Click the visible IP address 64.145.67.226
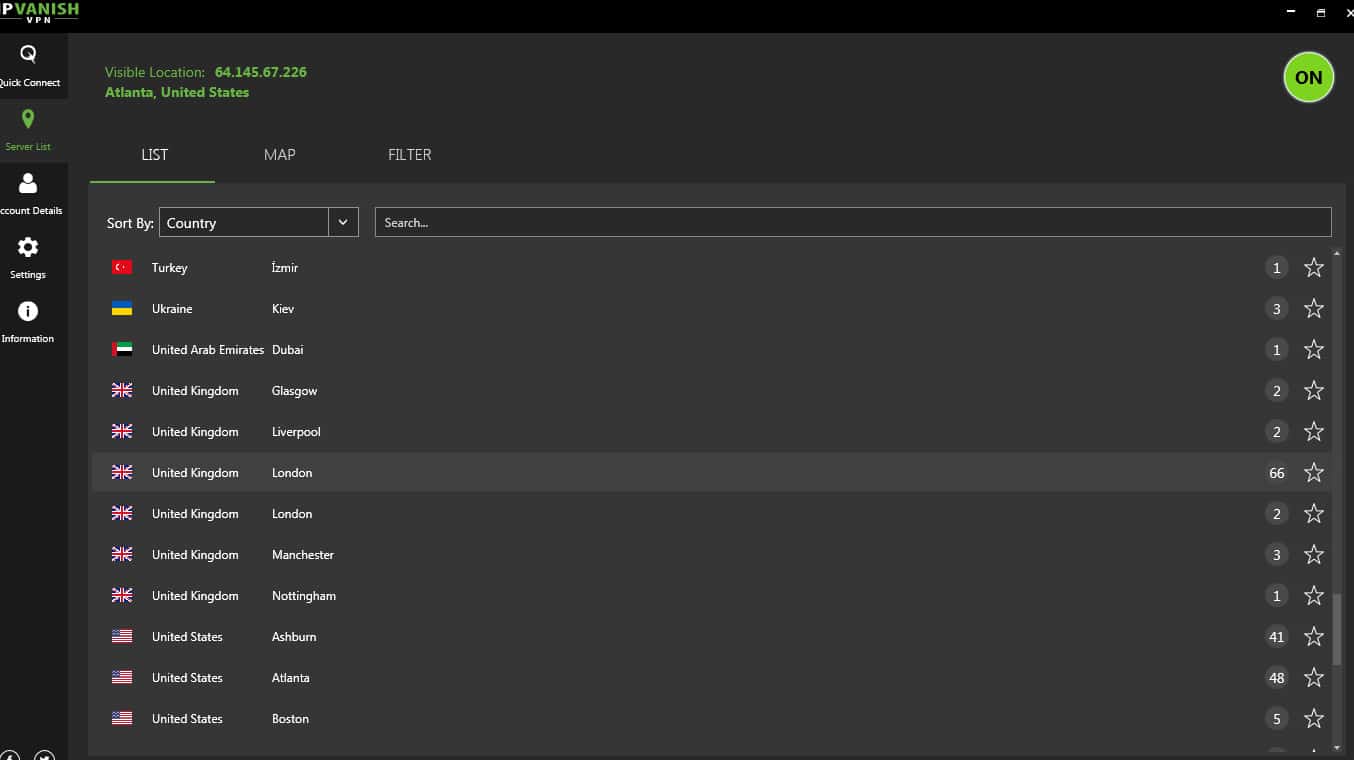The image size is (1354, 760). 261,72
